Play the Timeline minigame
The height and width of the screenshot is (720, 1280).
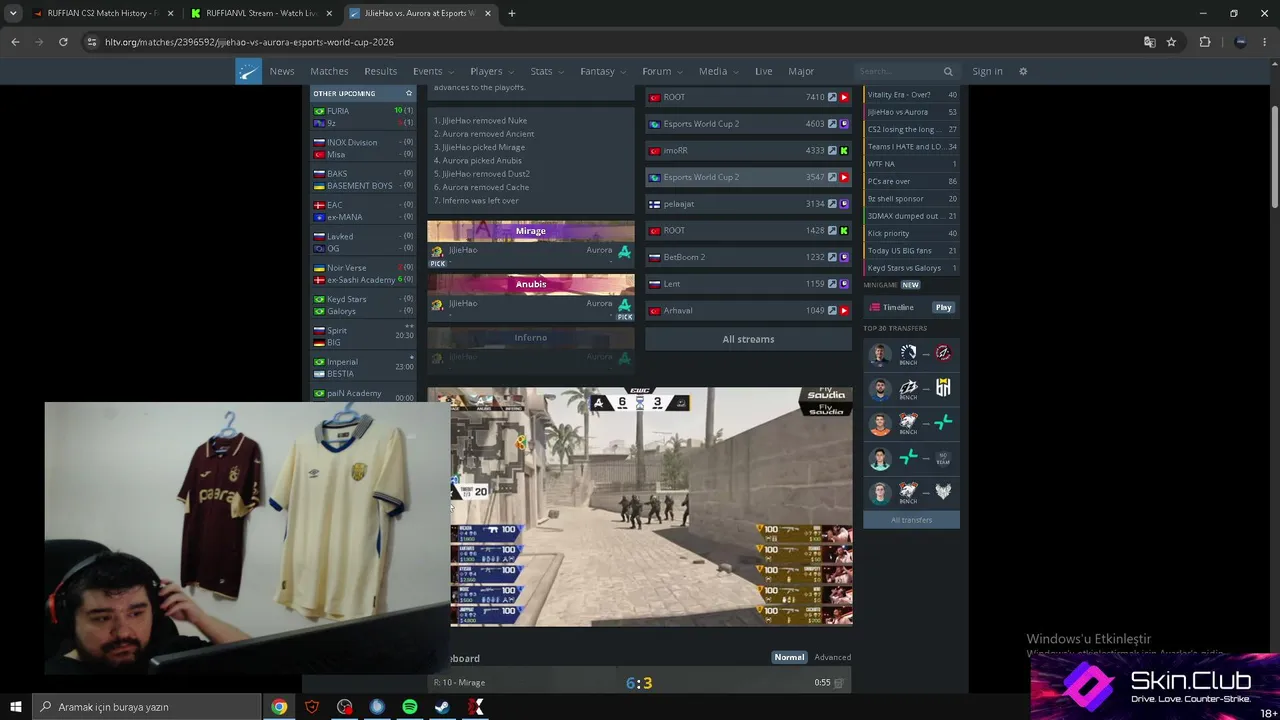943,308
